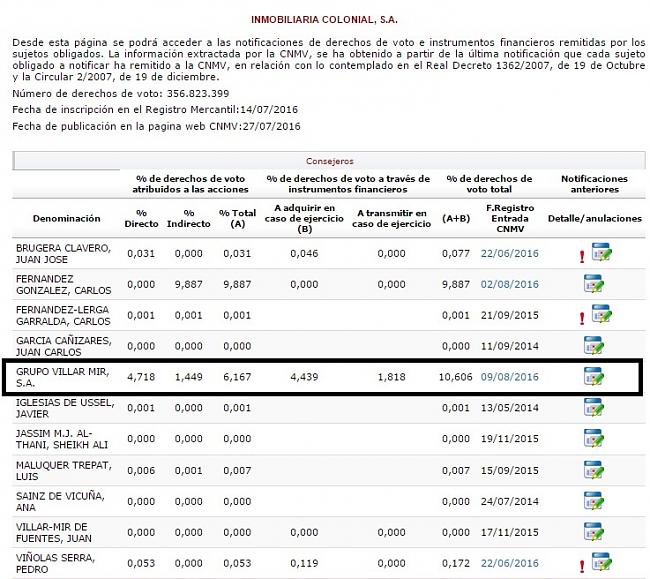Open 22/06/2016 date link for Brugera Clavero
Image resolution: width=650 pixels, height=579 pixels.
(x=510, y=253)
